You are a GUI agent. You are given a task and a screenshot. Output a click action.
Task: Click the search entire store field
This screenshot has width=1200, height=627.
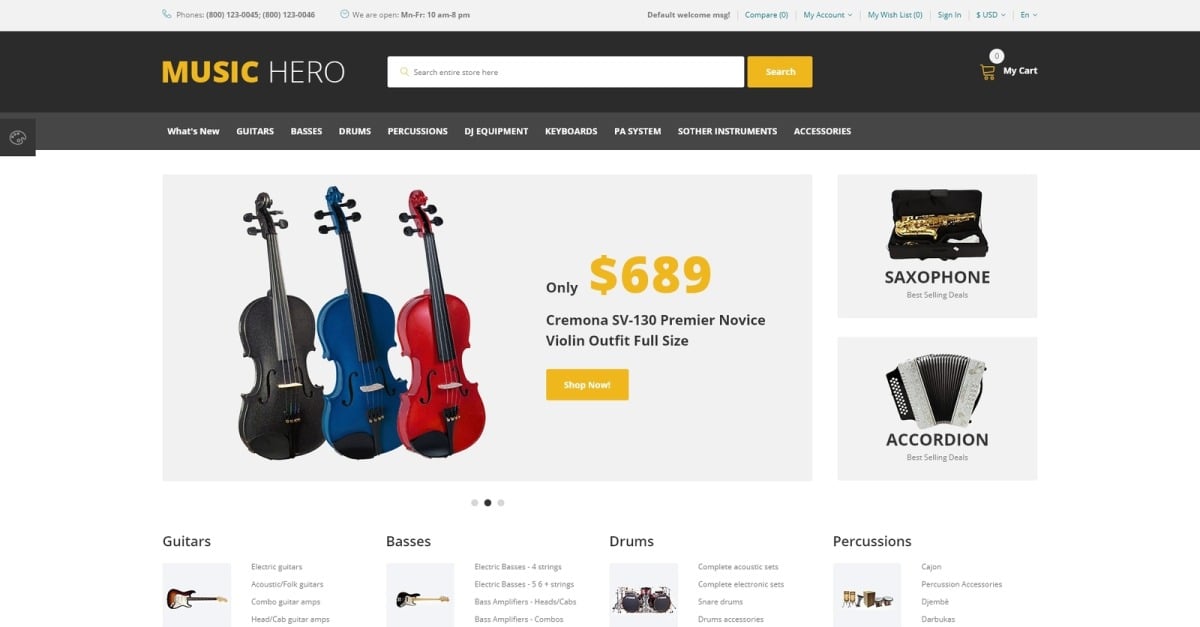(x=566, y=72)
